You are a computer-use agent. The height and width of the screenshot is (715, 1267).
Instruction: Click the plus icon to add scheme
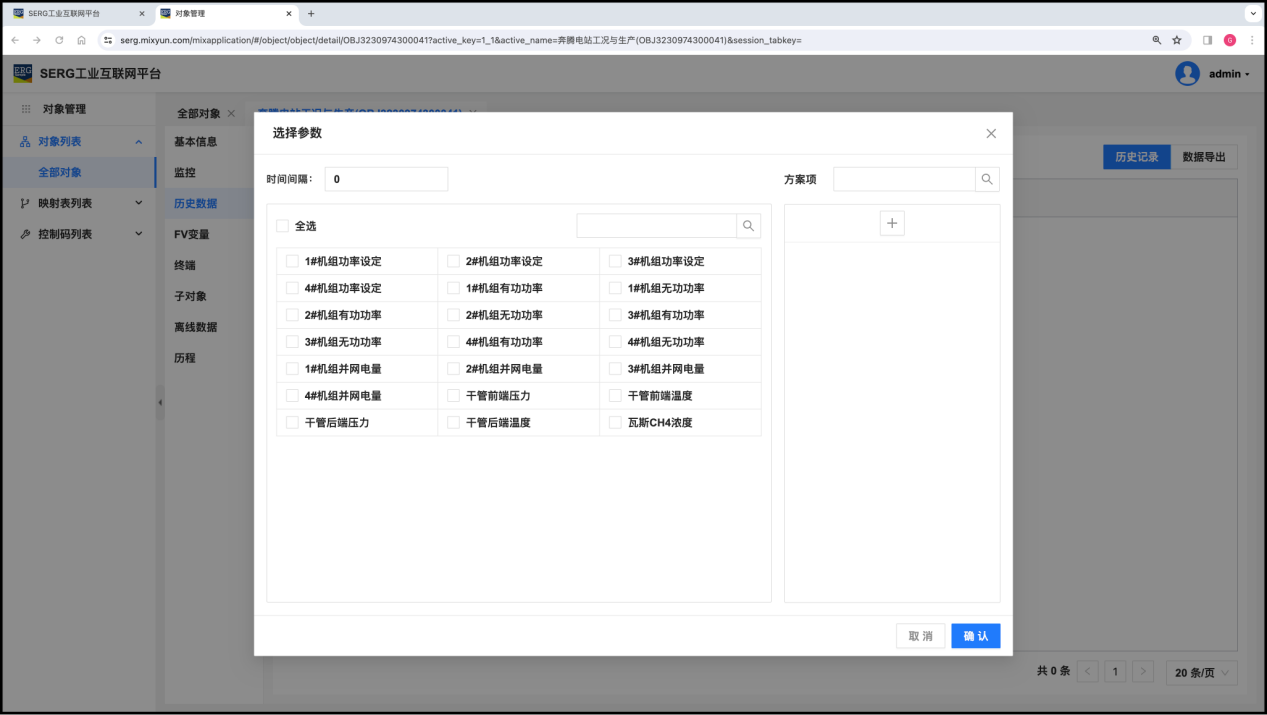click(x=892, y=223)
